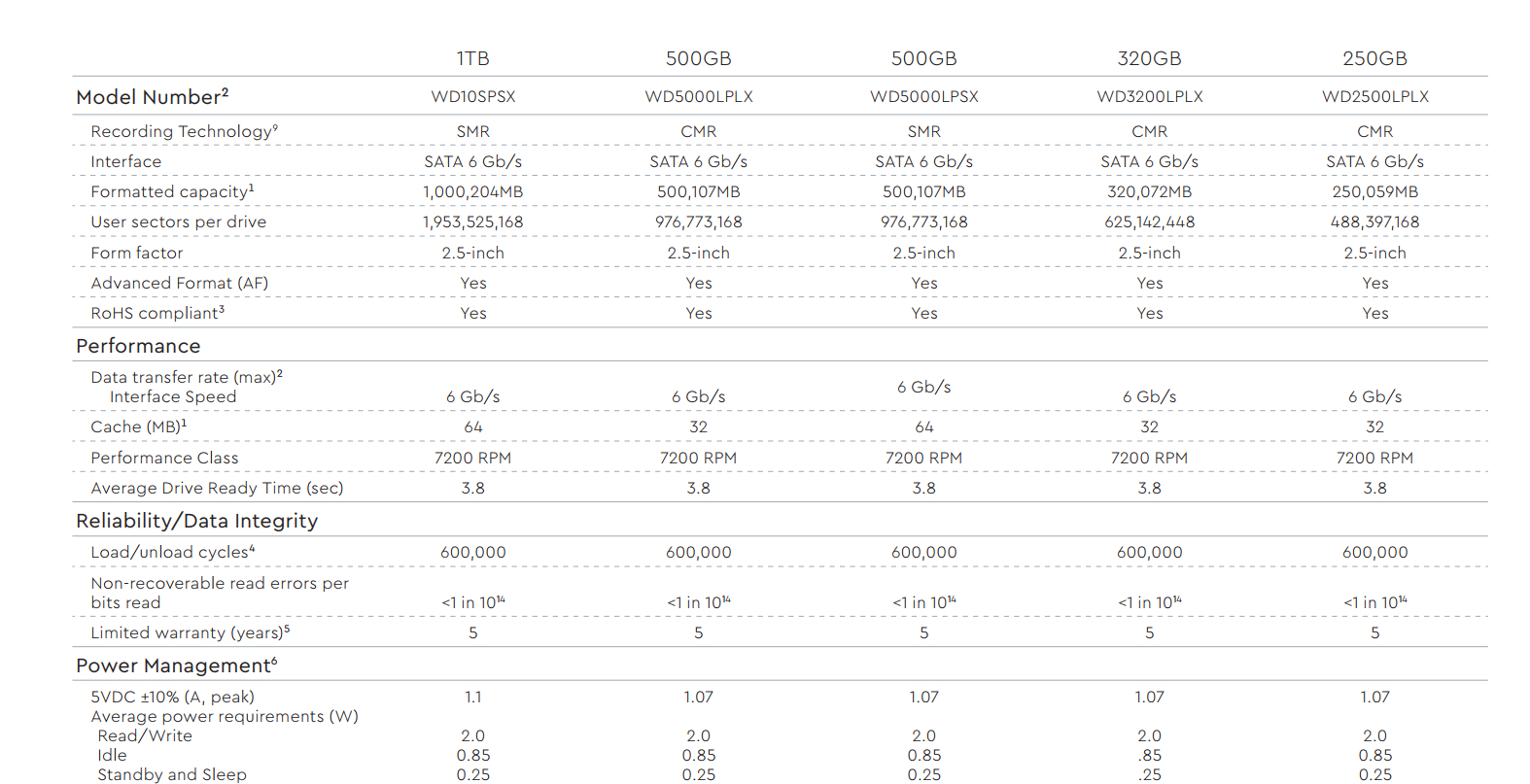
Task: Select the Recording Technology row label
Action: (185, 131)
